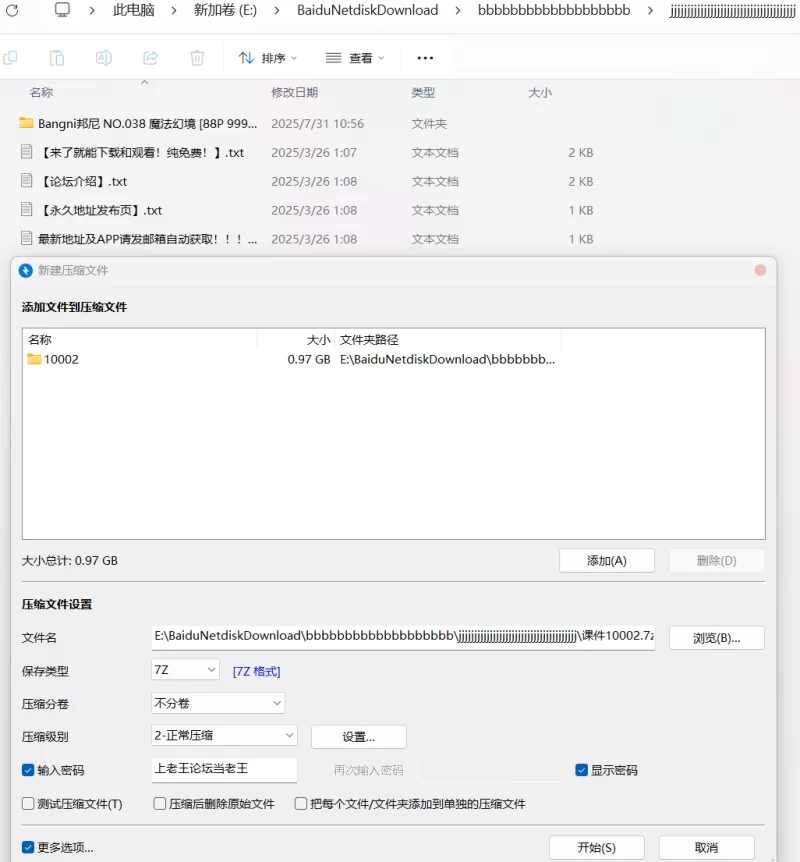Click the file icon of 【来了就能下载和观看】.txt
The width and height of the screenshot is (800, 862).
coord(26,152)
